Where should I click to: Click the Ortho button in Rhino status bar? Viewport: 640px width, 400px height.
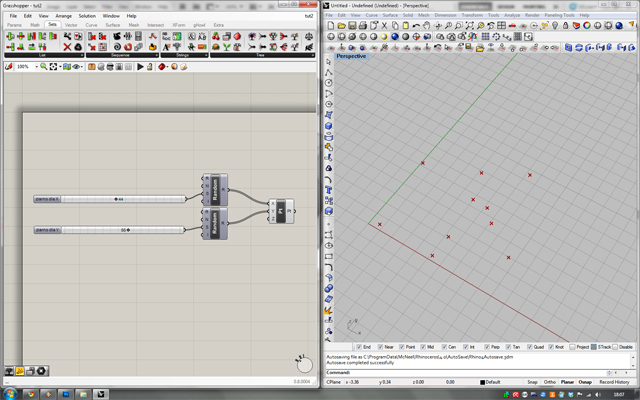click(x=550, y=382)
